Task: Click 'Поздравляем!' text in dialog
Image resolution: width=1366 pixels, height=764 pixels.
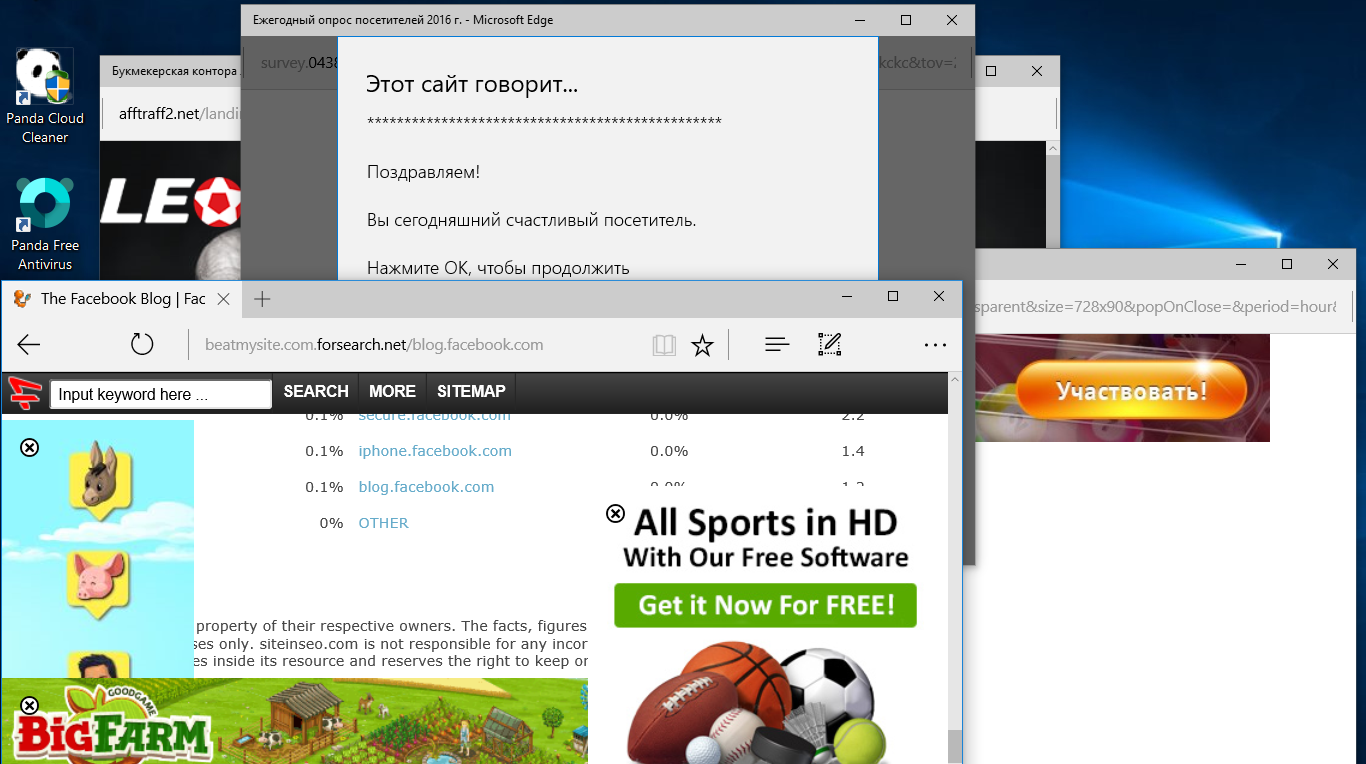Action: point(423,172)
